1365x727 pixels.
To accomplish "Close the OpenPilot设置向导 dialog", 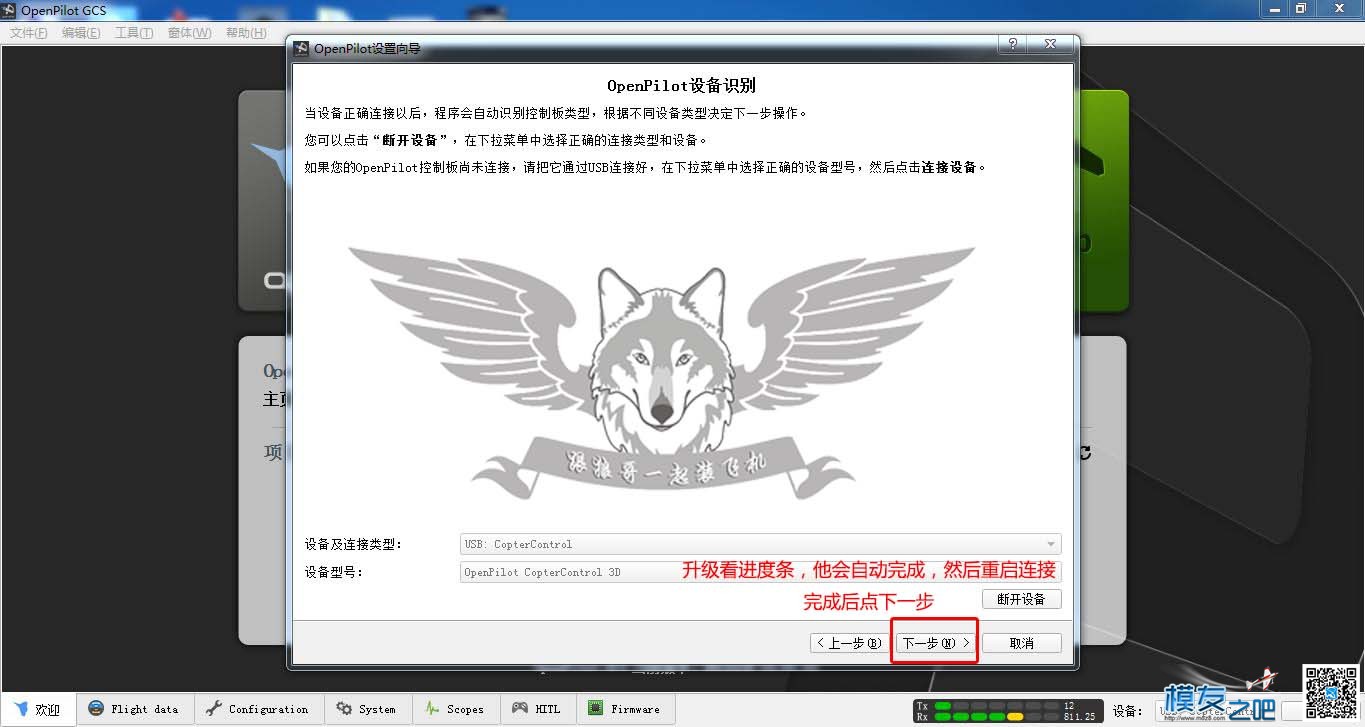I will coord(1050,45).
